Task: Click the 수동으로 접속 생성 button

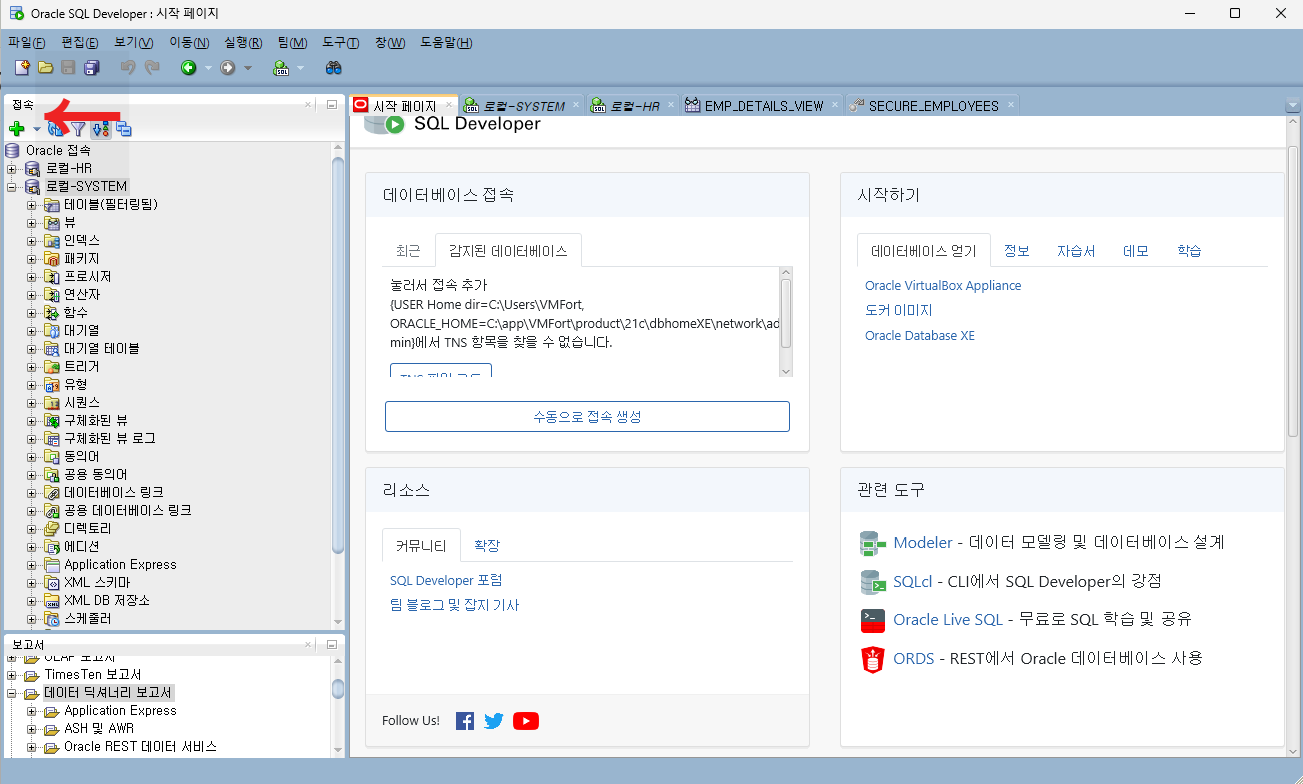Action: point(587,416)
